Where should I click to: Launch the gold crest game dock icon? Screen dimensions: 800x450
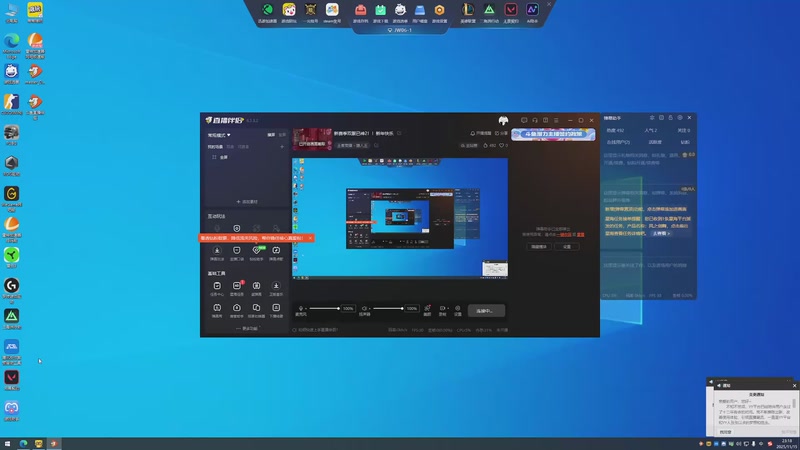click(x=310, y=10)
